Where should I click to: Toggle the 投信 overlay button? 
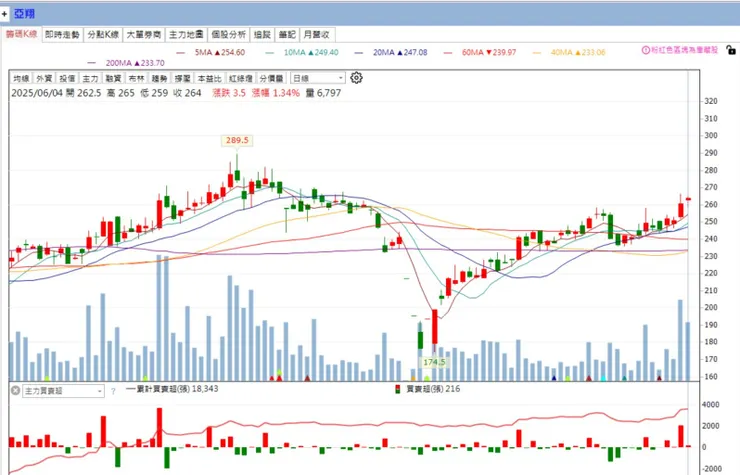(x=67, y=78)
